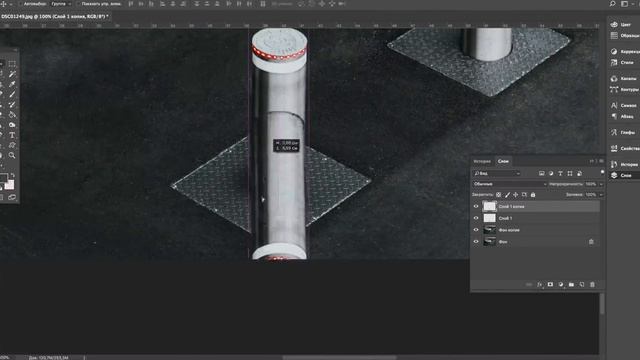Open the Group/Layer auto-select dropdown
640x360 pixels.
coord(60,4)
